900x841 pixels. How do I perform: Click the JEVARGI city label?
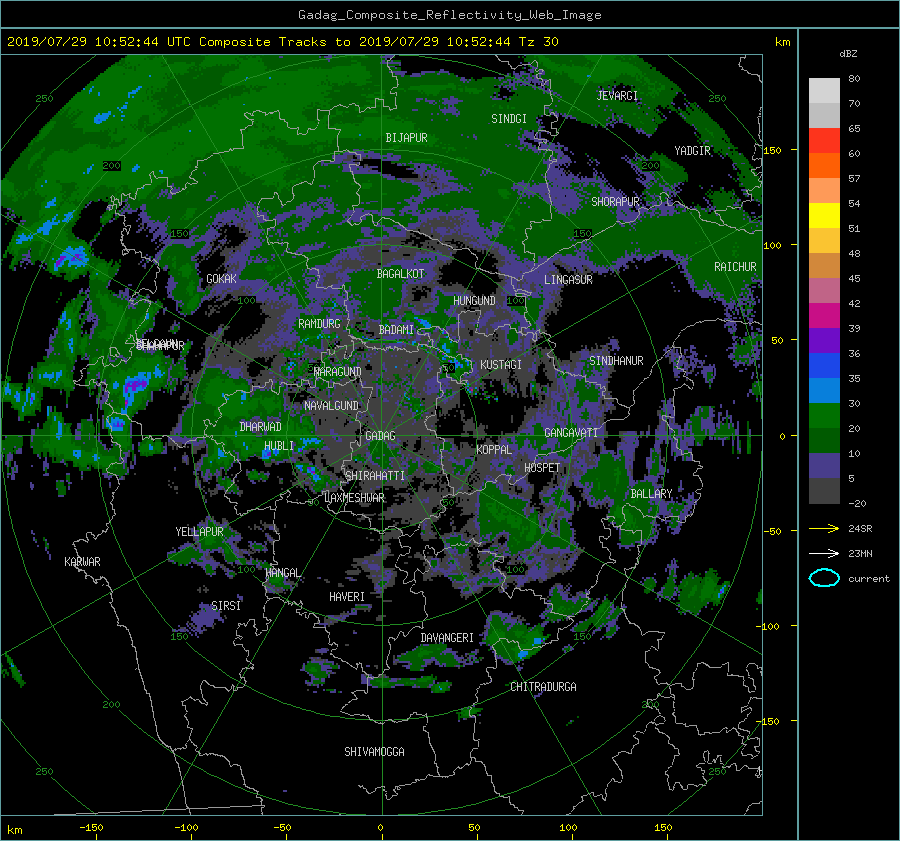point(617,96)
